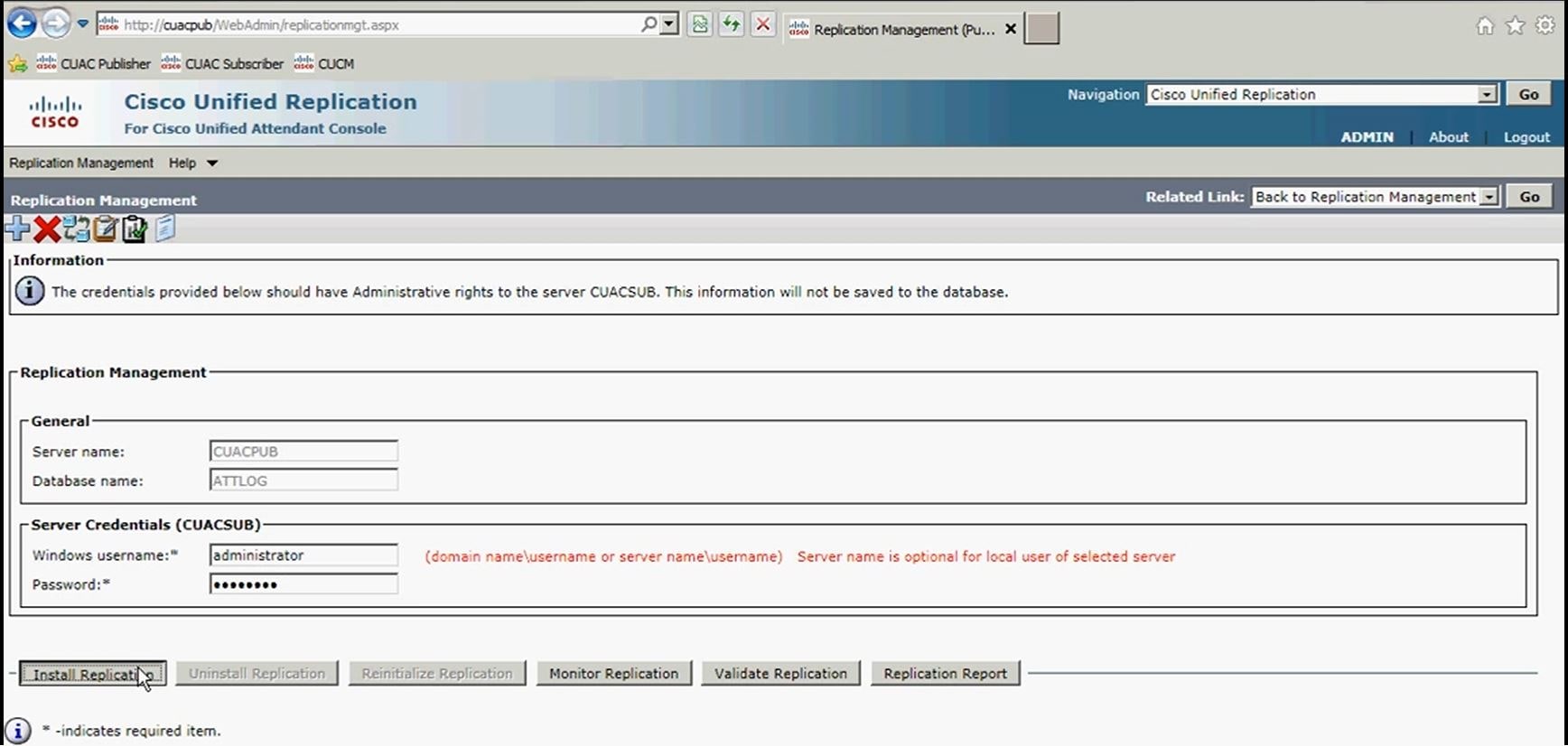Close the Replication Management browser tab
This screenshot has width=1568, height=746.
click(x=1011, y=29)
